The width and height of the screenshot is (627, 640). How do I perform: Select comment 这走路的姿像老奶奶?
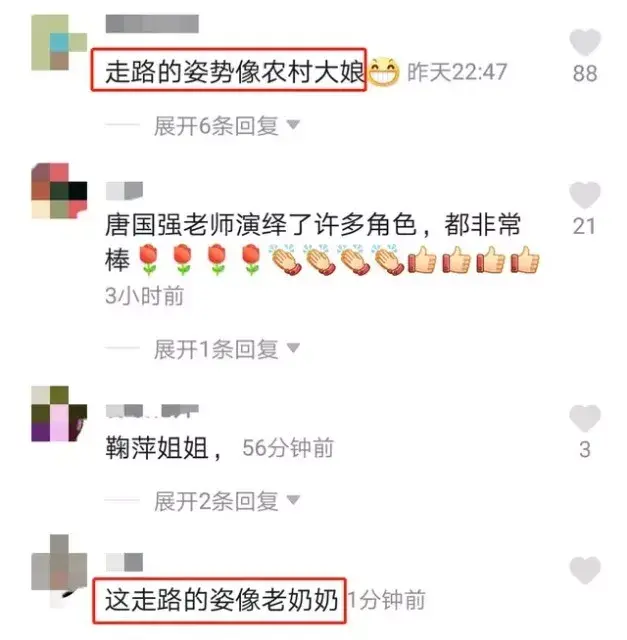219,600
